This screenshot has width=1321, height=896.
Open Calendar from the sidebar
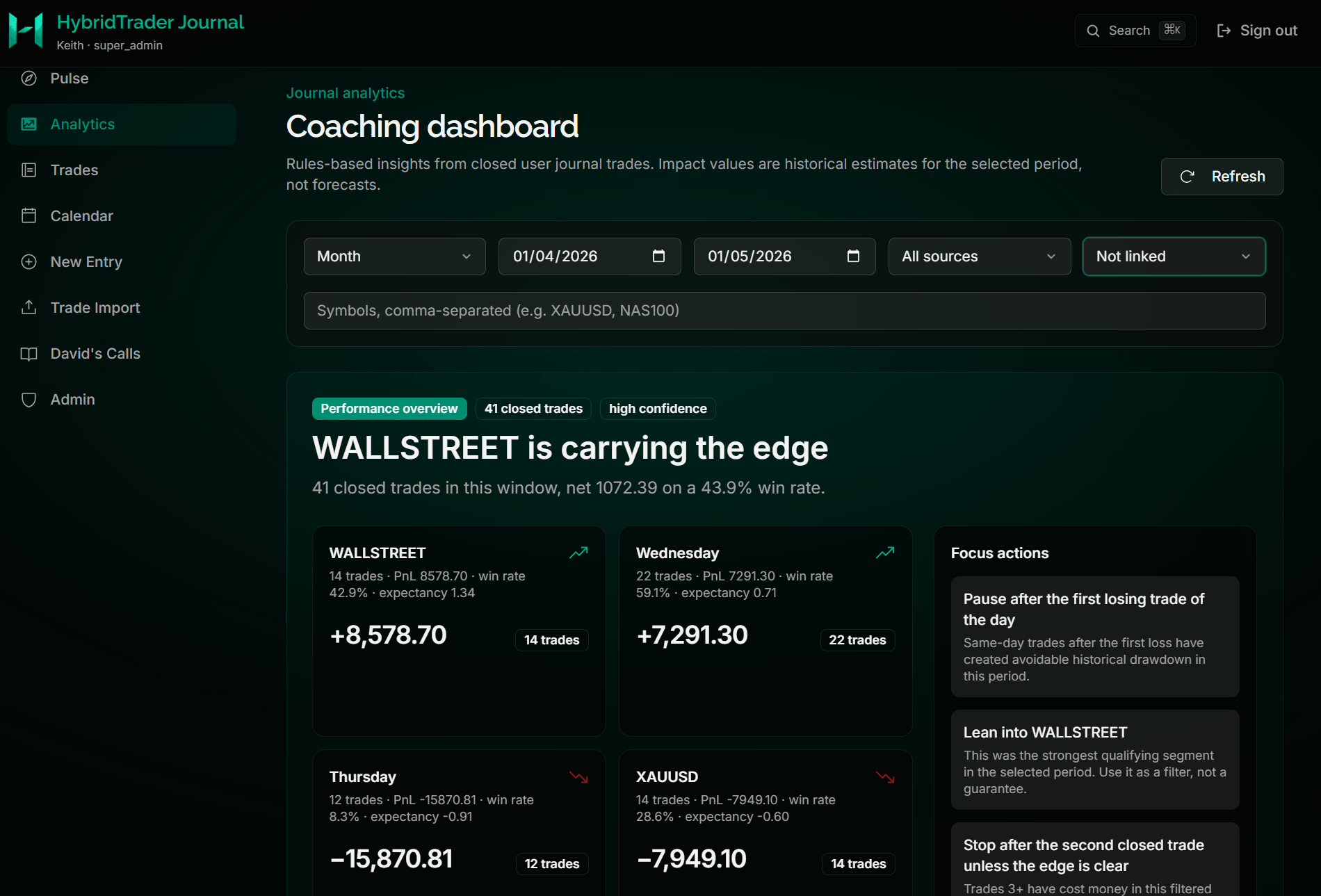coord(122,216)
